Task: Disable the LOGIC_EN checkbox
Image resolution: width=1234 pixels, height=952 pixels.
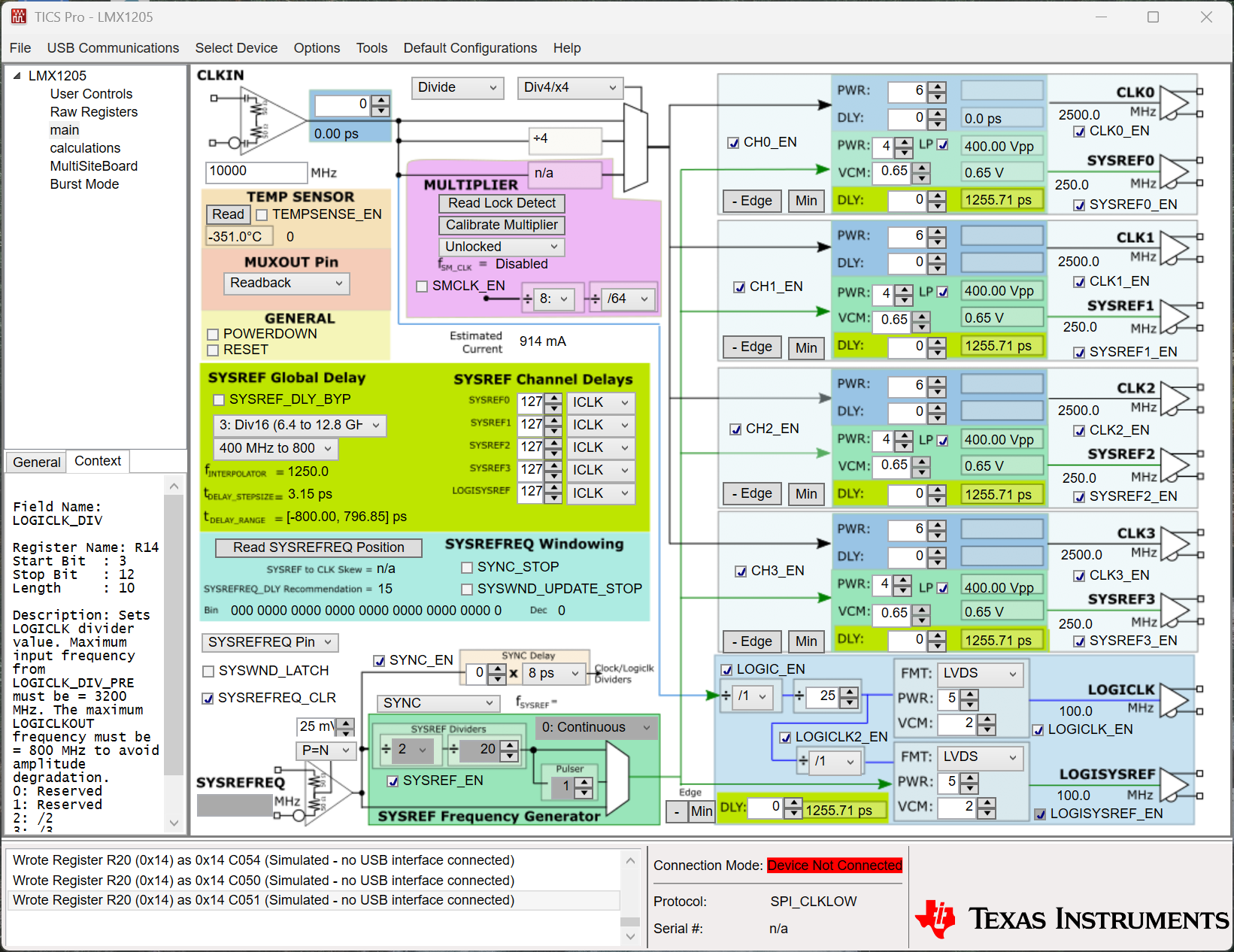Action: (x=726, y=670)
